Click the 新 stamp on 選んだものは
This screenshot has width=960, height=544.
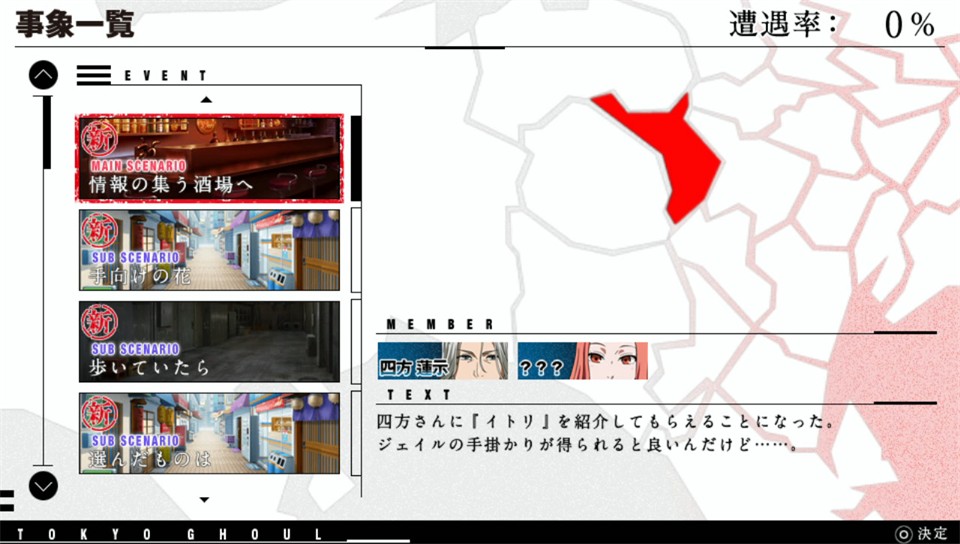[99, 414]
